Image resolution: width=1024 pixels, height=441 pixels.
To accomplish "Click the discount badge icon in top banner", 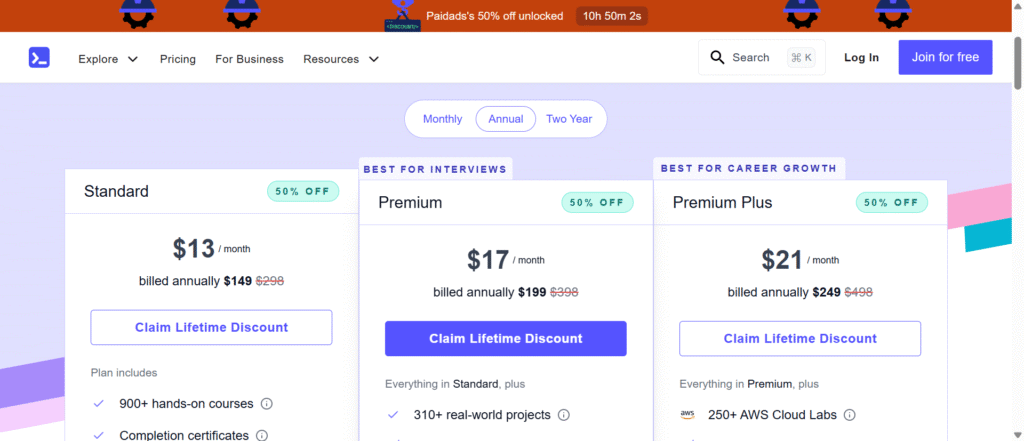I will (x=402, y=15).
